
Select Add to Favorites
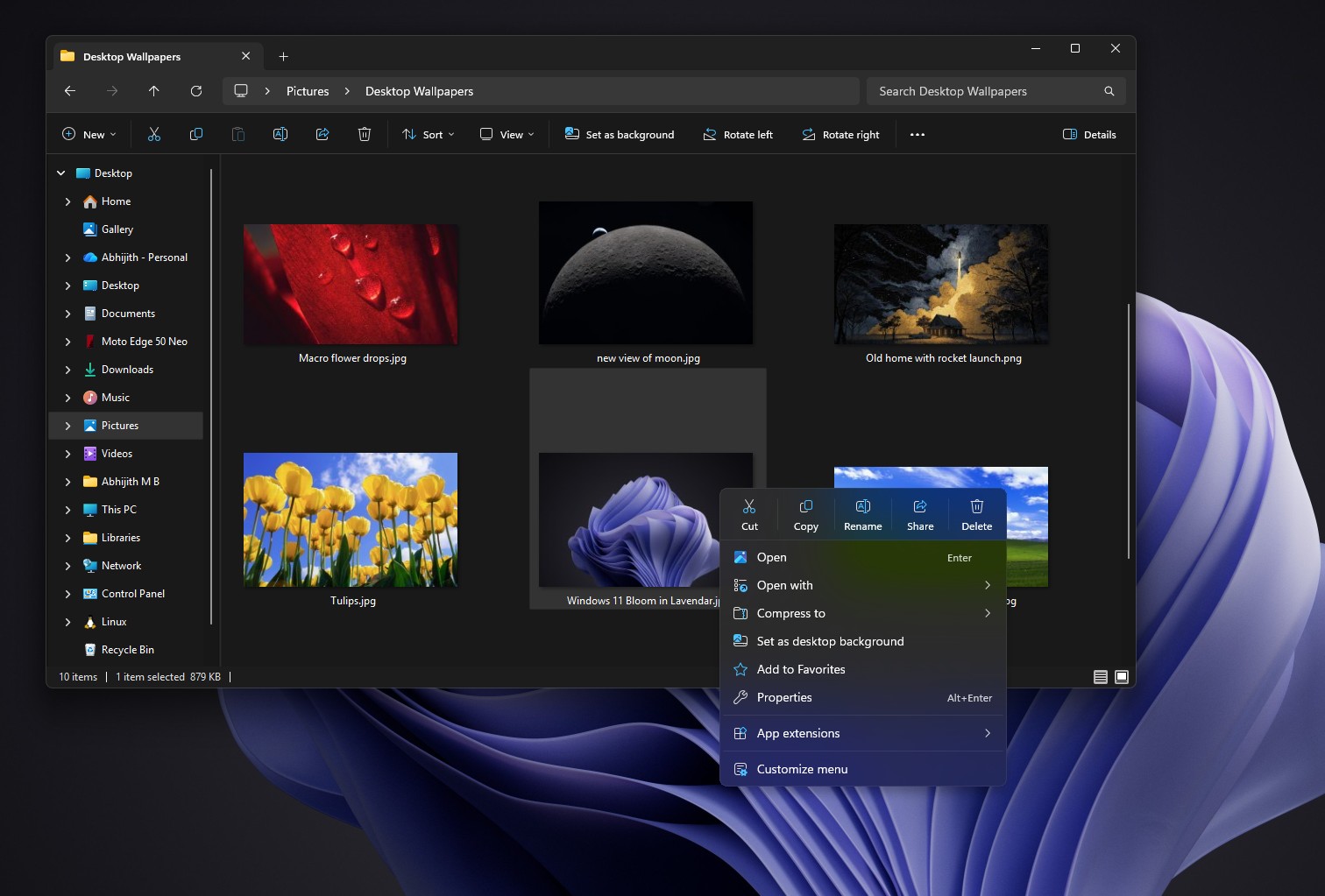(x=863, y=669)
